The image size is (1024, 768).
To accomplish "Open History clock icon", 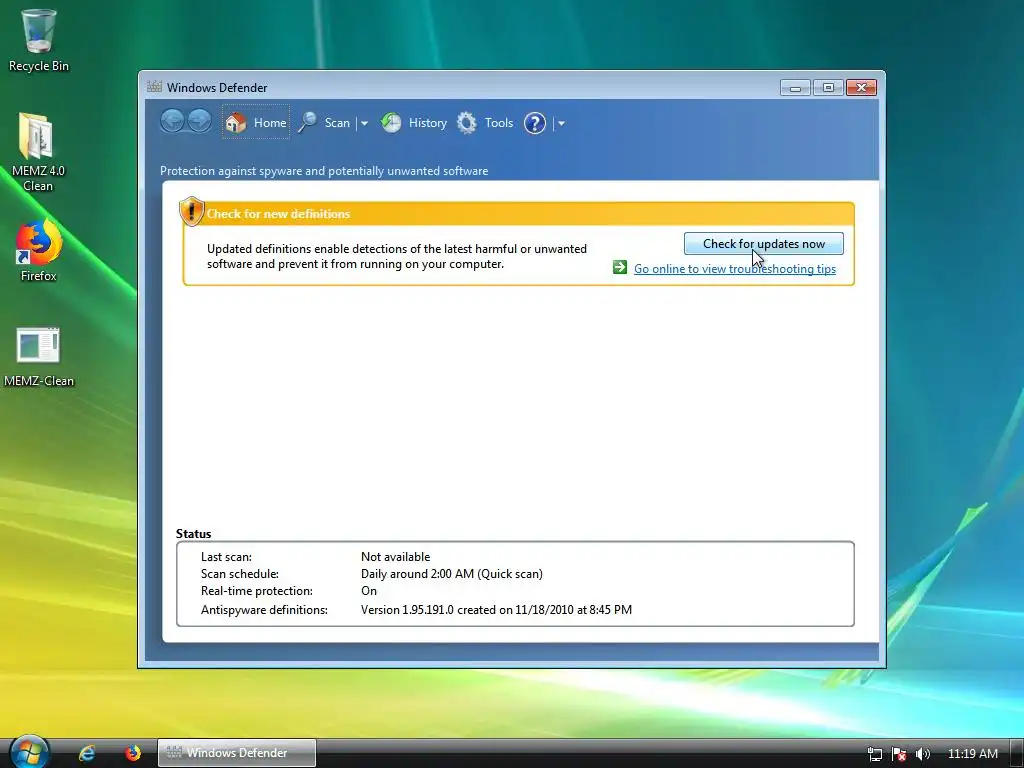I will tap(391, 122).
